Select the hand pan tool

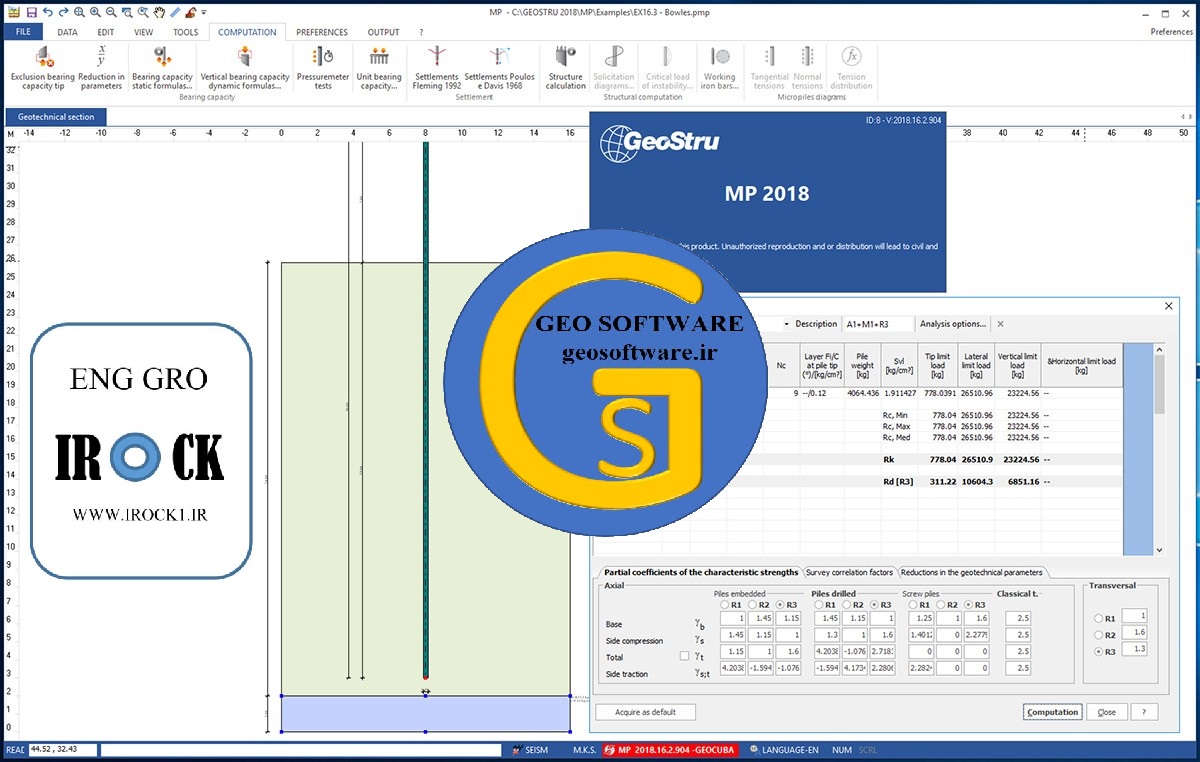point(159,12)
